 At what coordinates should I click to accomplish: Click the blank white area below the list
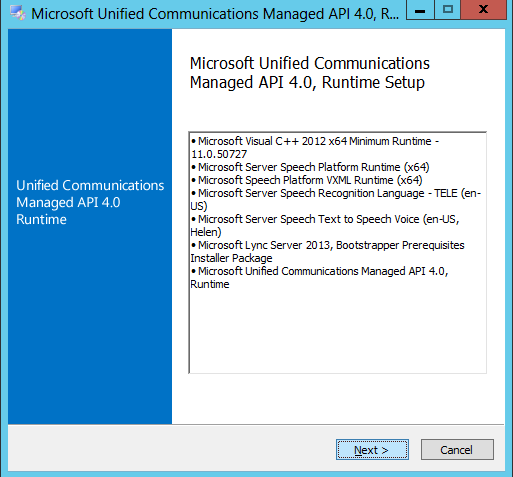337,398
